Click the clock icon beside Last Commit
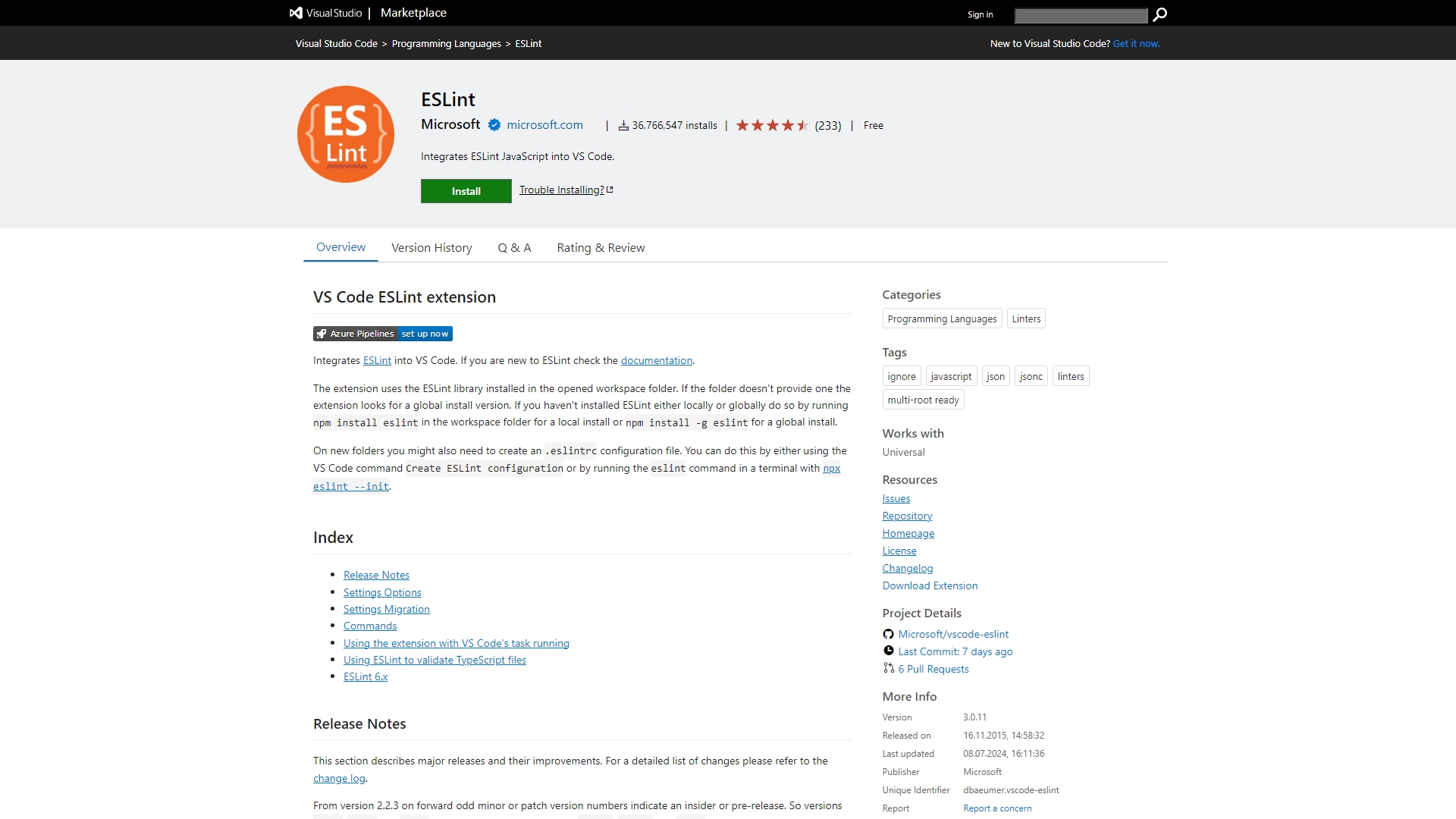 [x=888, y=651]
